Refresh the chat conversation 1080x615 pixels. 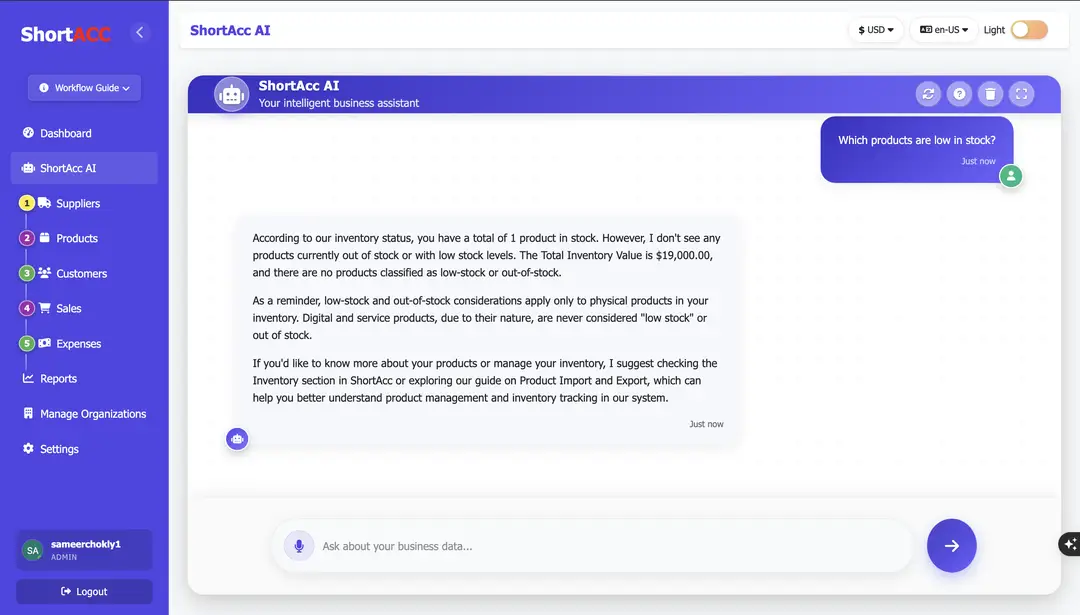pos(928,94)
